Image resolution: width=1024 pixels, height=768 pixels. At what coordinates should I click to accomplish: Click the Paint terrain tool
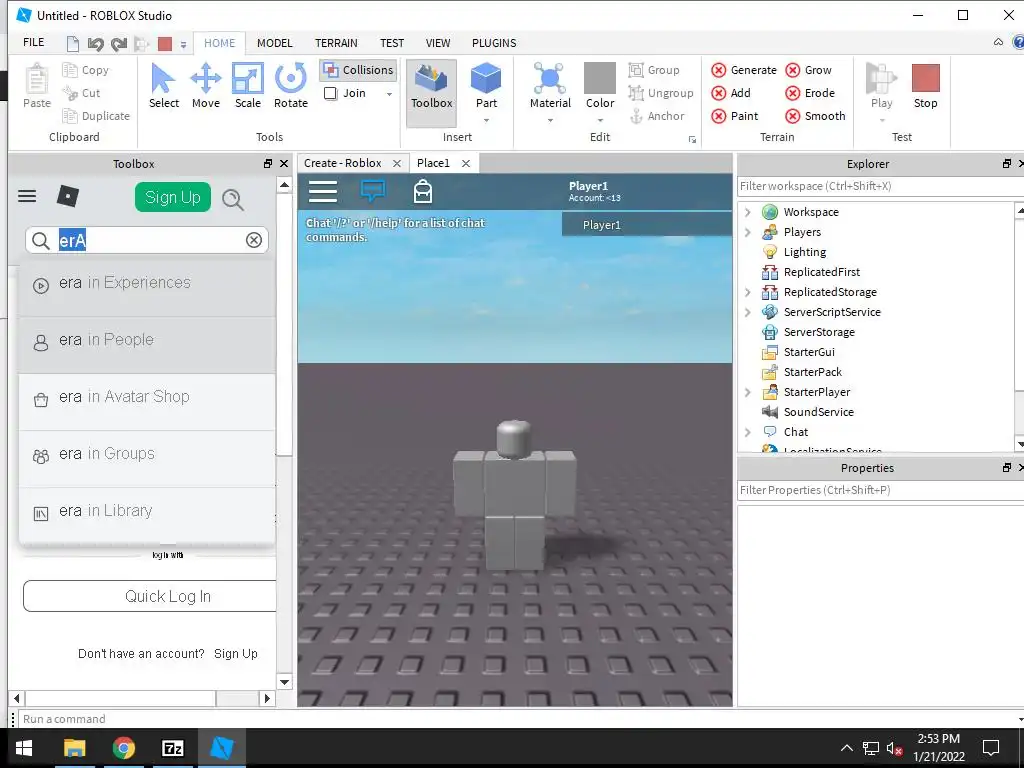[x=735, y=116]
